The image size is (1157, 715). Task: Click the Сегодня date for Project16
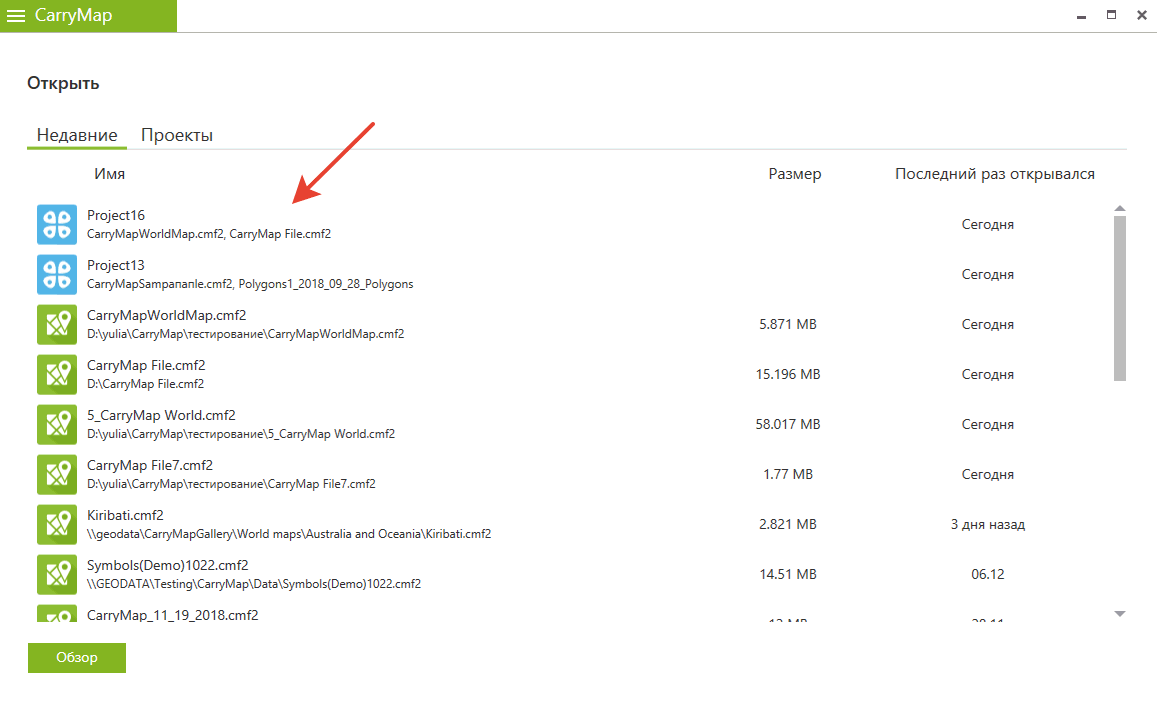tap(988, 225)
